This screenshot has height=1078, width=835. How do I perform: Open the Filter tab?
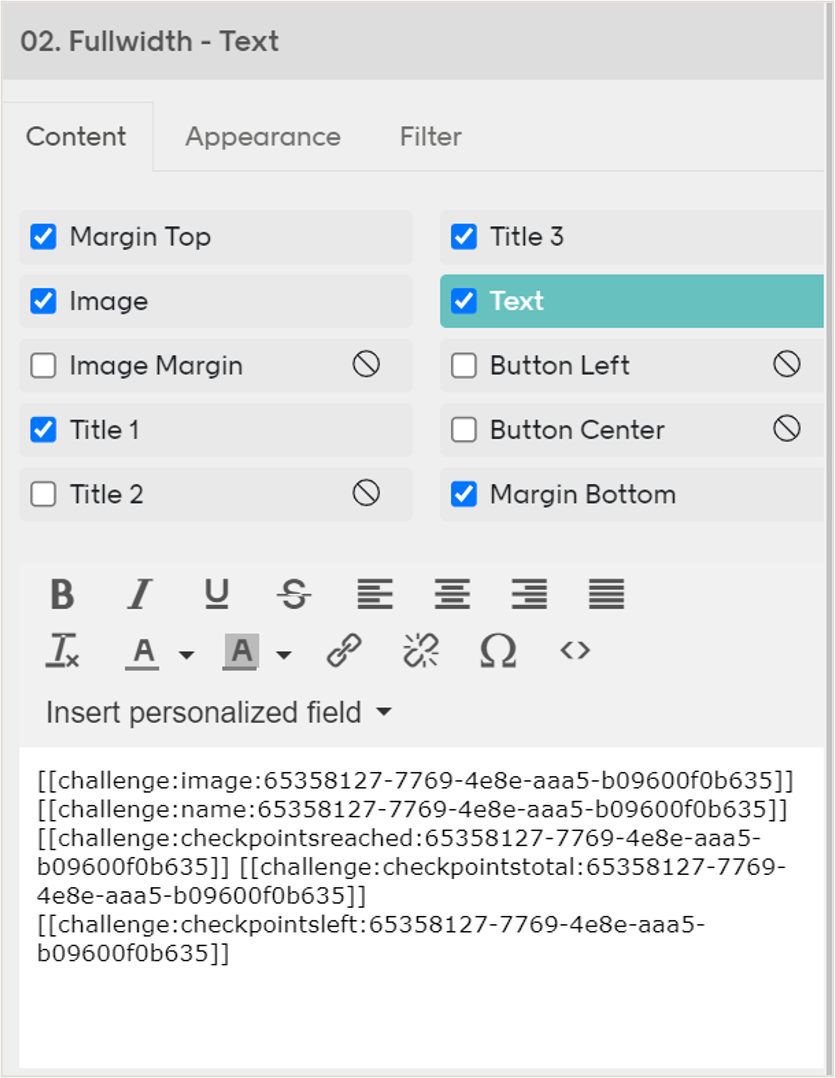(430, 136)
